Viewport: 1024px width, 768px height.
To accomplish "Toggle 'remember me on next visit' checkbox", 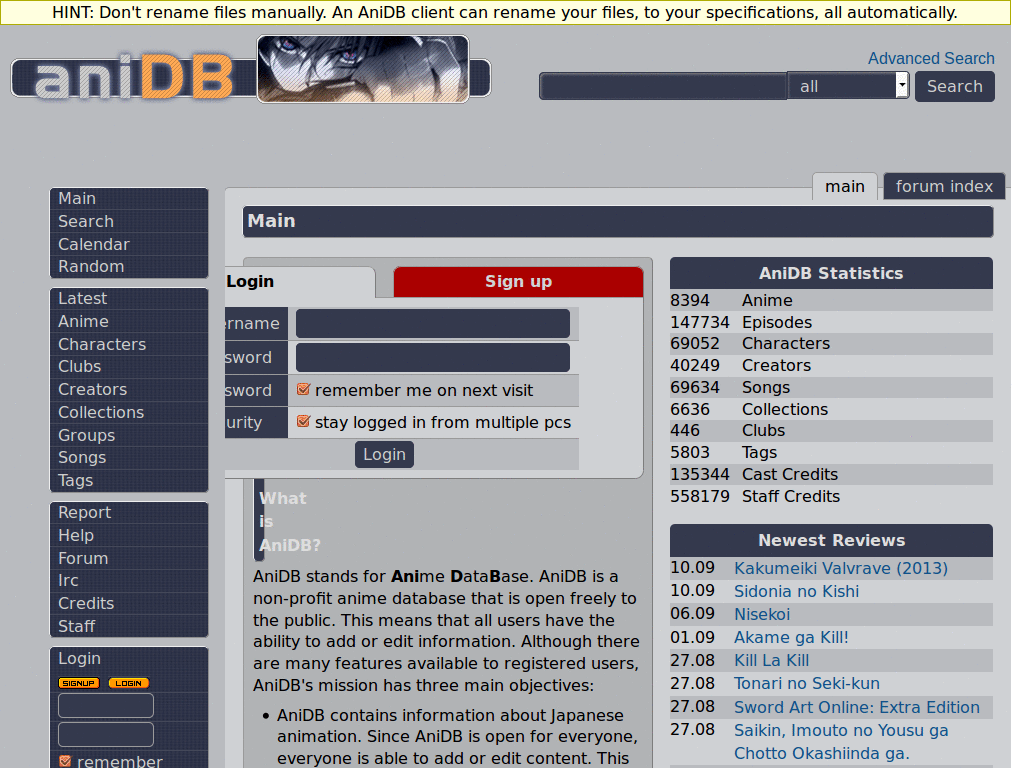I will pyautogui.click(x=303, y=389).
